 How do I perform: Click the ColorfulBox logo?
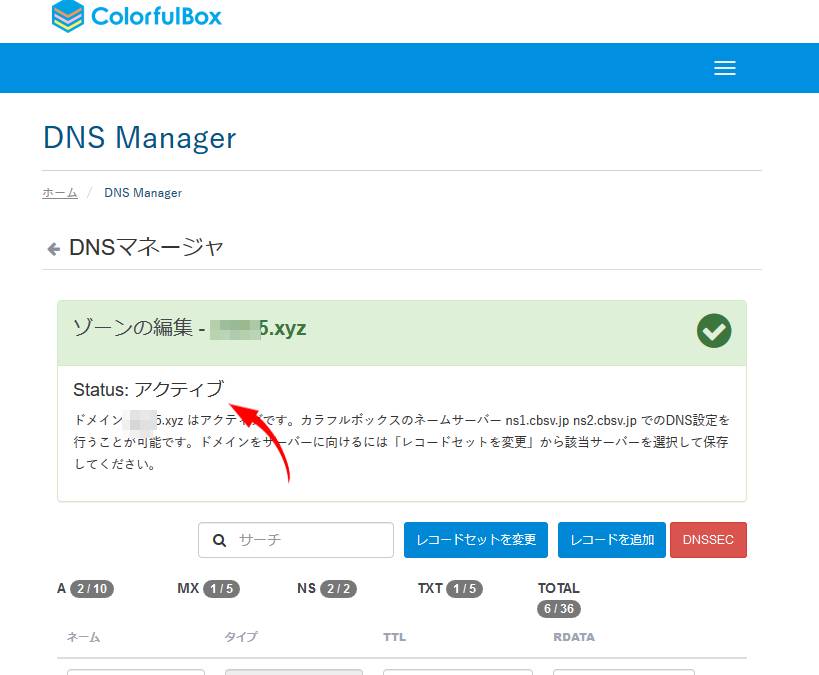tap(137, 16)
